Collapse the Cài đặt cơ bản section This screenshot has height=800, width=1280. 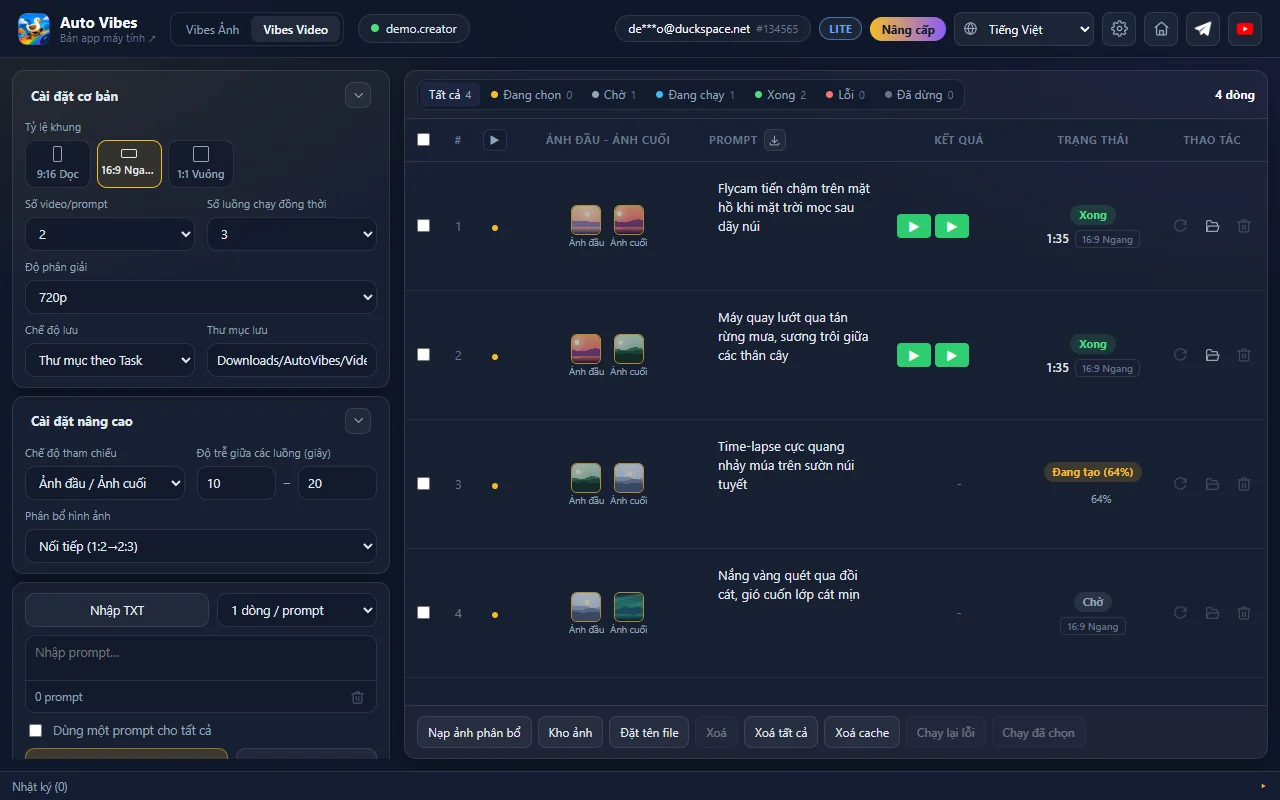click(x=358, y=95)
